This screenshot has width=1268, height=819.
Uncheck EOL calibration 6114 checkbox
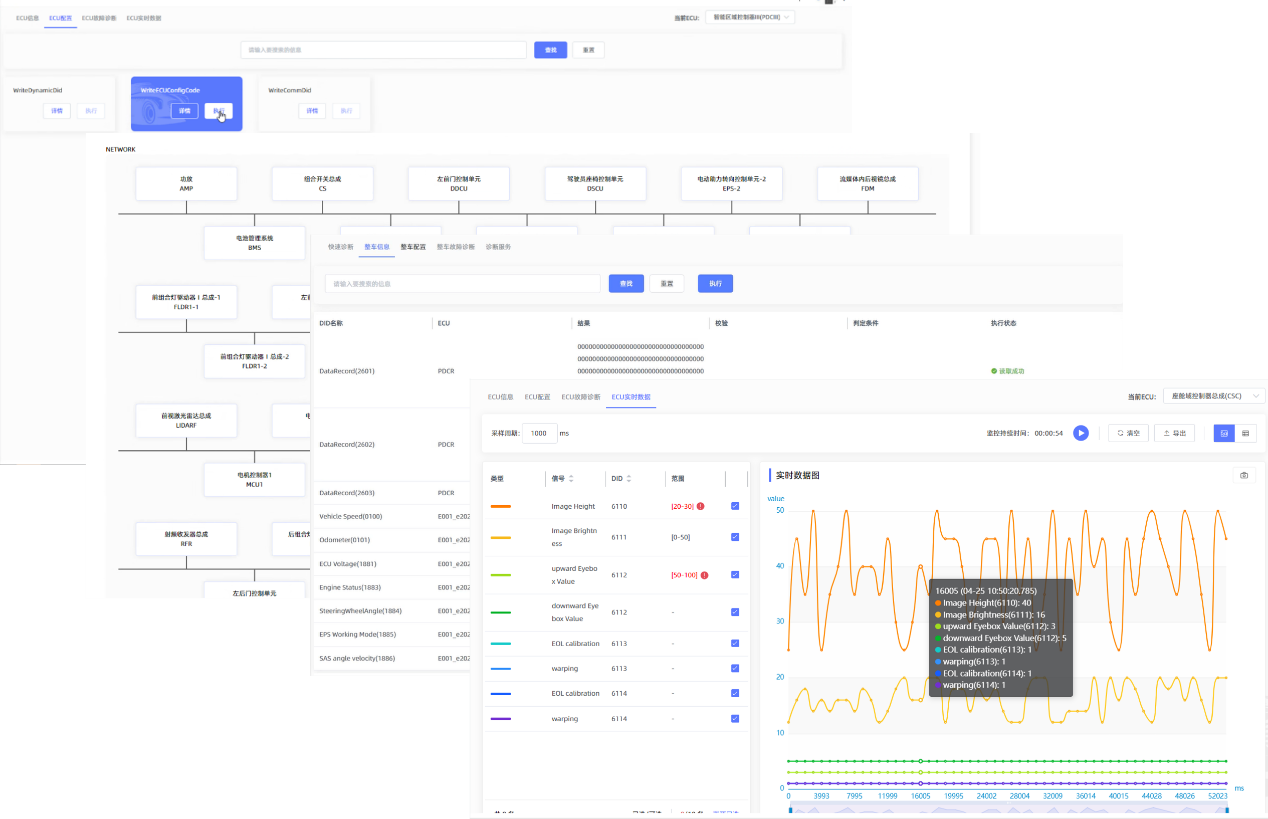(735, 693)
